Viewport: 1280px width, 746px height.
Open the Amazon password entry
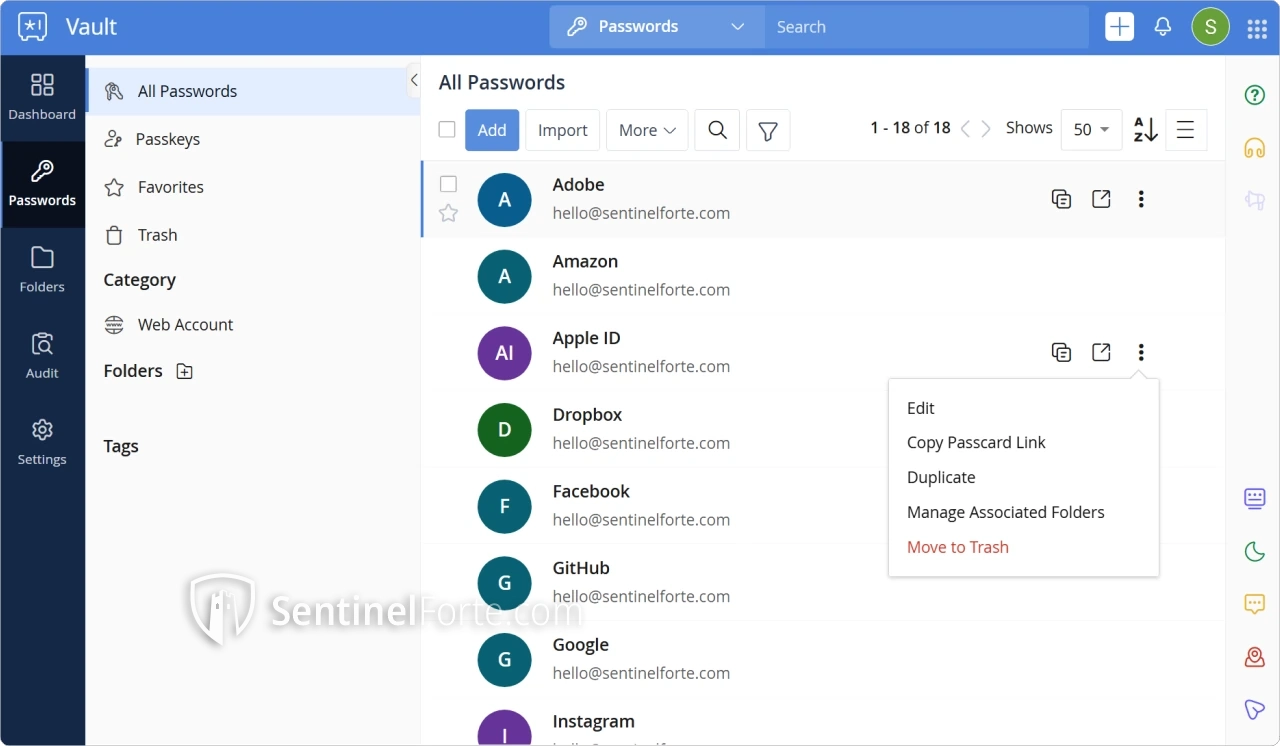823,276
